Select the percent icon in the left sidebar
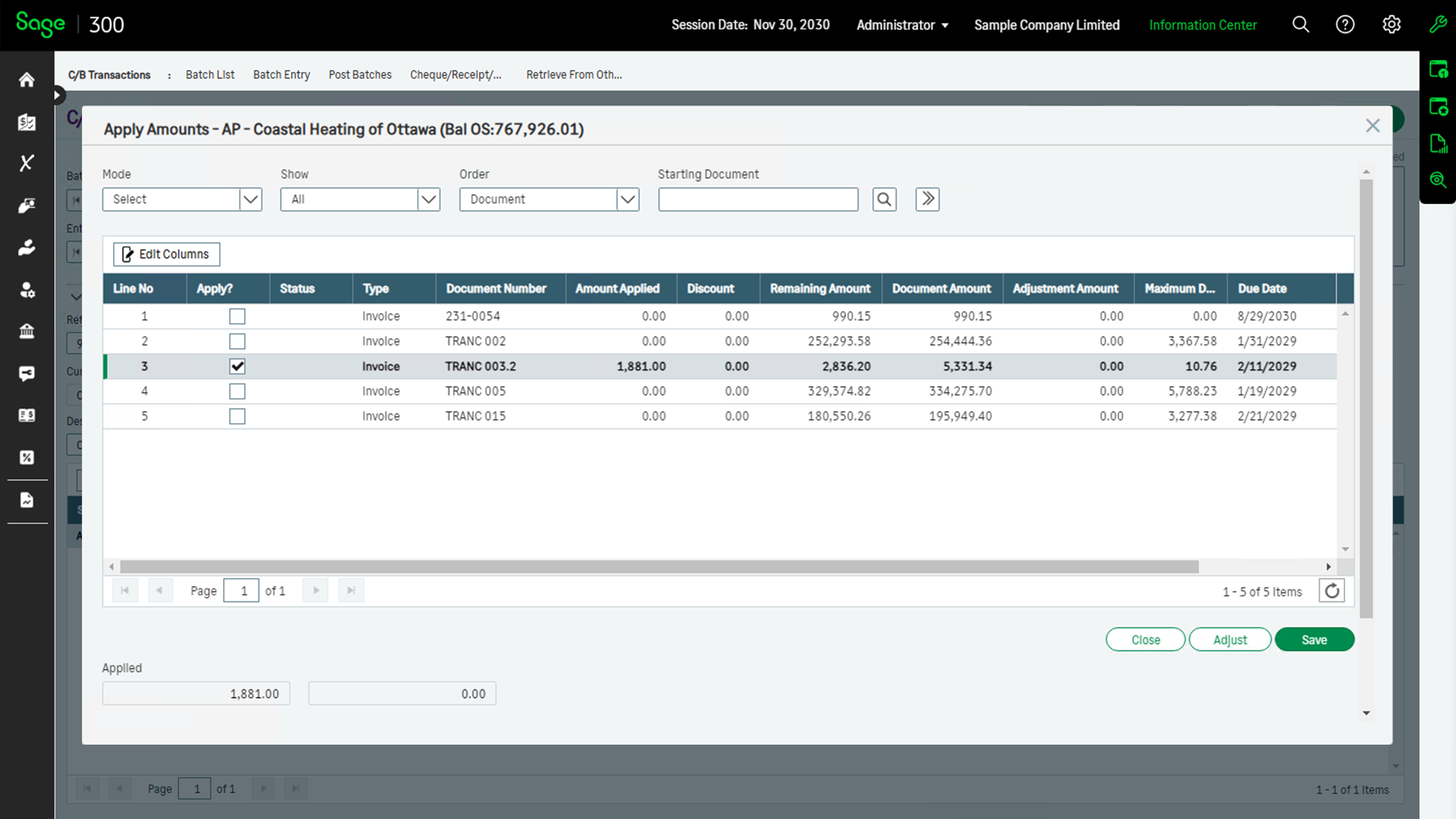Image resolution: width=1456 pixels, height=819 pixels. [x=27, y=457]
